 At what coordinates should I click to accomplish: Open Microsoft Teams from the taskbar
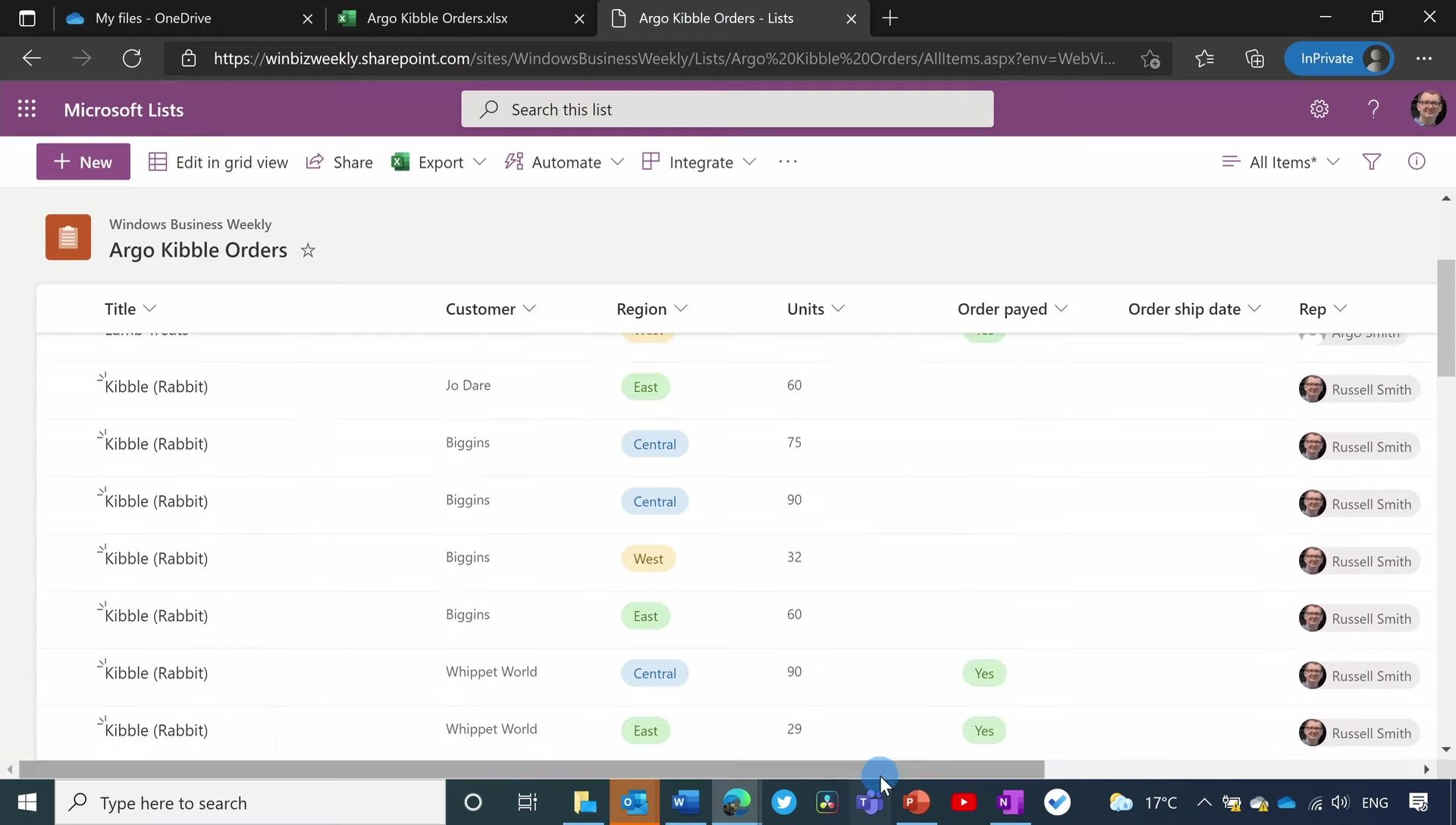[x=870, y=802]
